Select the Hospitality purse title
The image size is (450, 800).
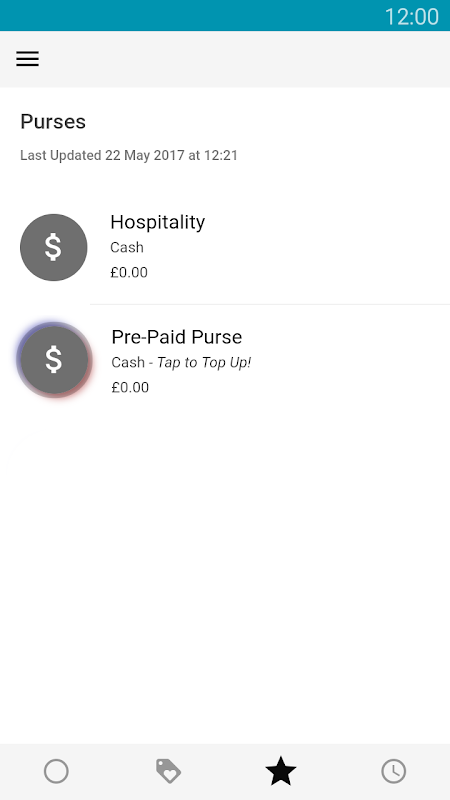158,222
